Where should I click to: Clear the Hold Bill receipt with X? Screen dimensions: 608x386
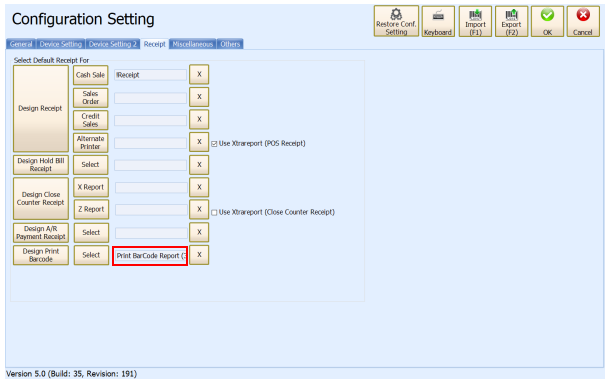(199, 164)
